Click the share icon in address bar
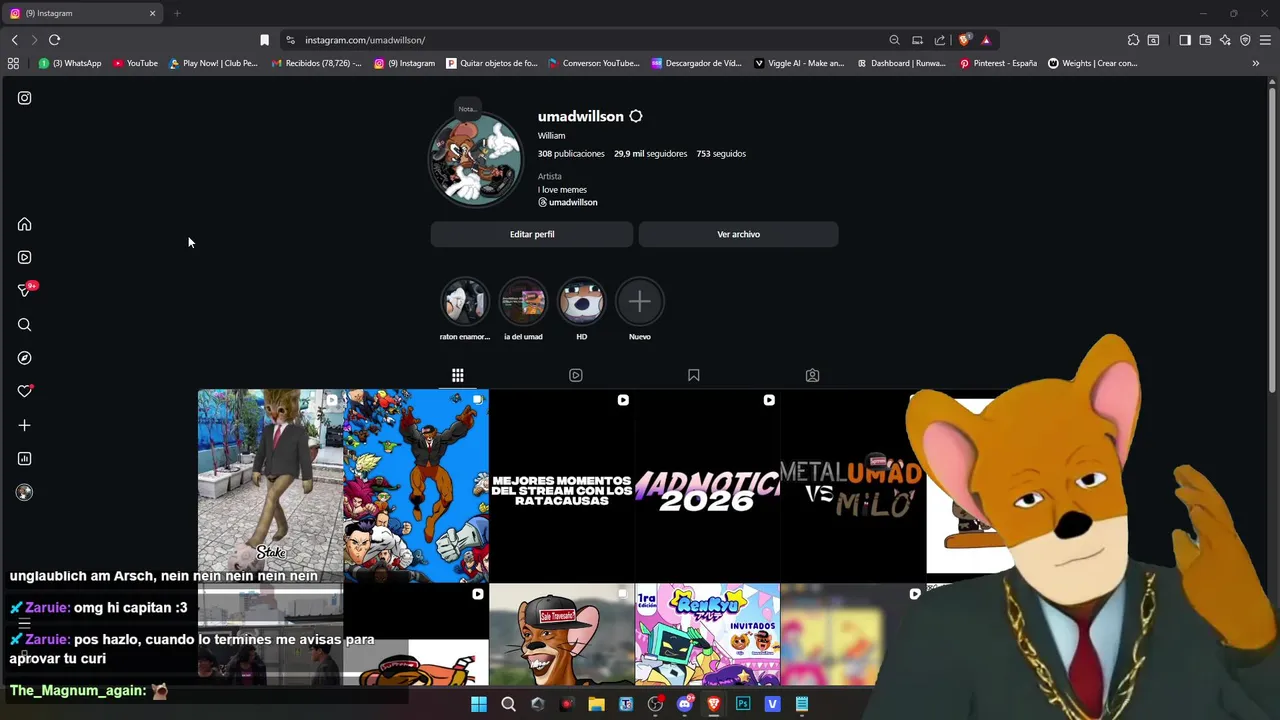 (x=940, y=40)
